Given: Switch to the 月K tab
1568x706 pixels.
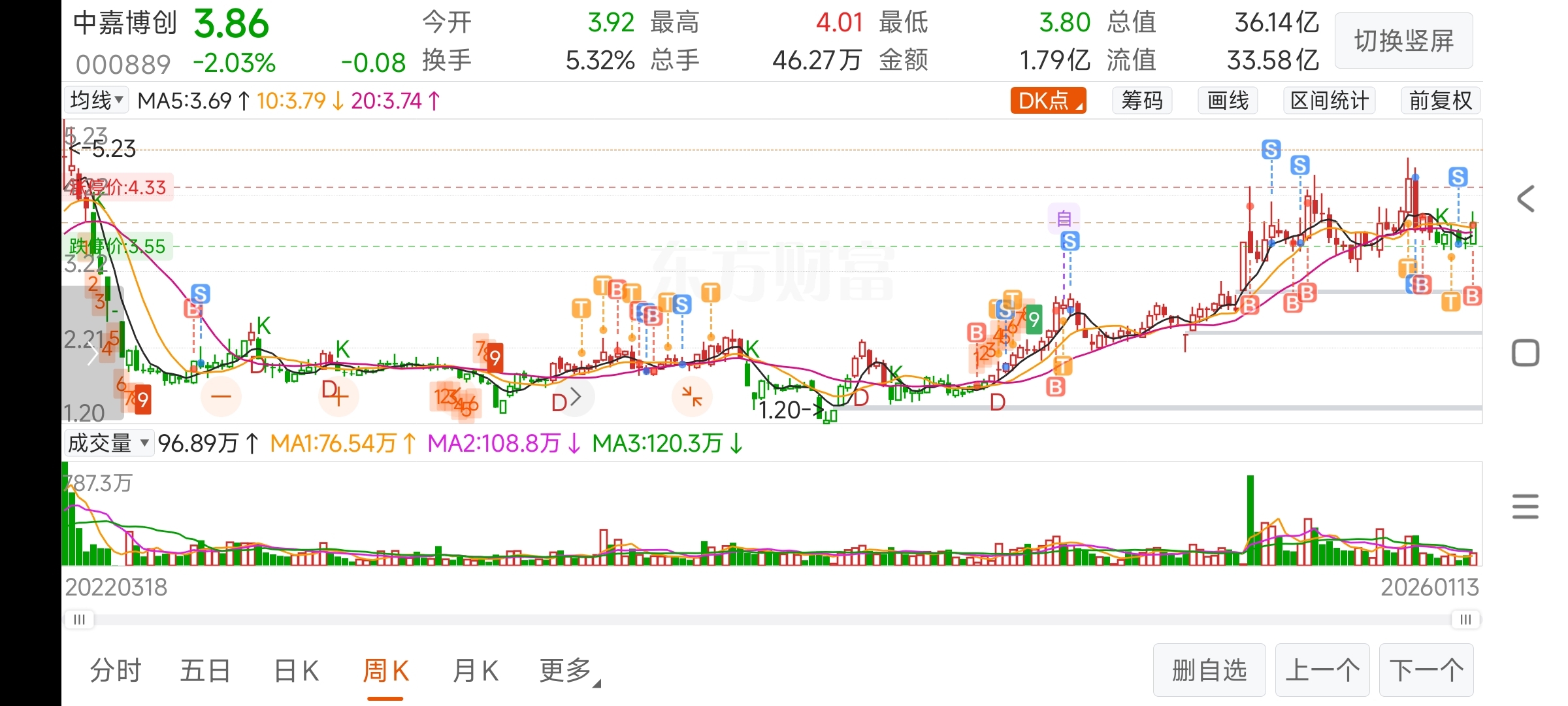Looking at the screenshot, I should 476,671.
